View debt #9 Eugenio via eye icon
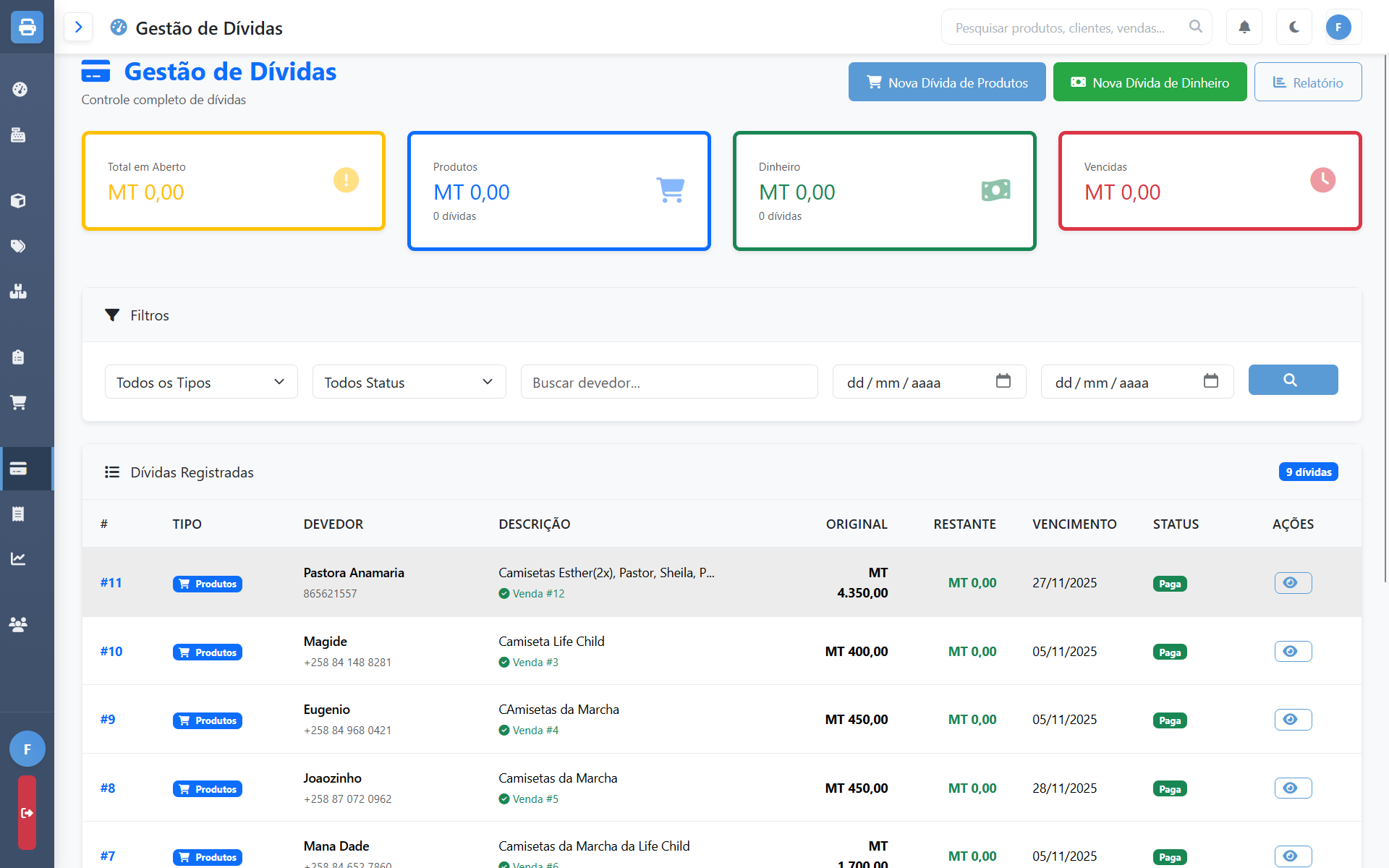This screenshot has width=1389, height=868. tap(1293, 720)
